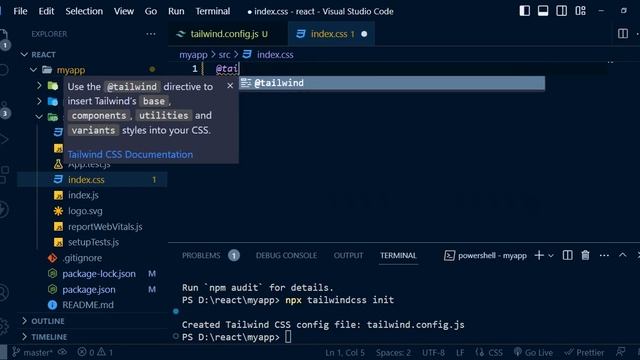Click index.css breadcrumb segment
The image size is (640, 360).
(x=275, y=55)
